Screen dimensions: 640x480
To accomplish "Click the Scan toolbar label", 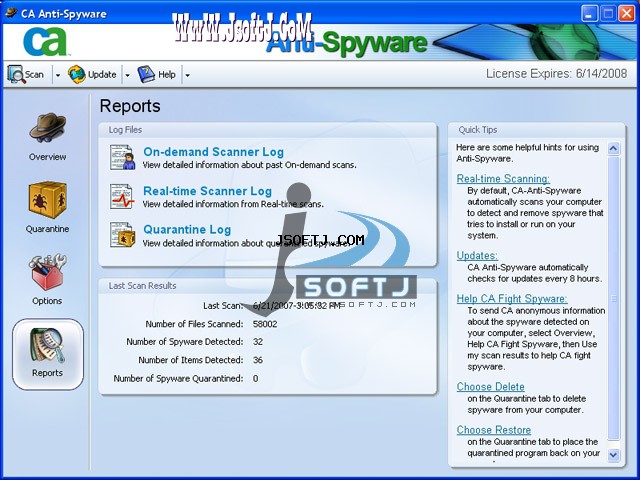I will tap(34, 75).
